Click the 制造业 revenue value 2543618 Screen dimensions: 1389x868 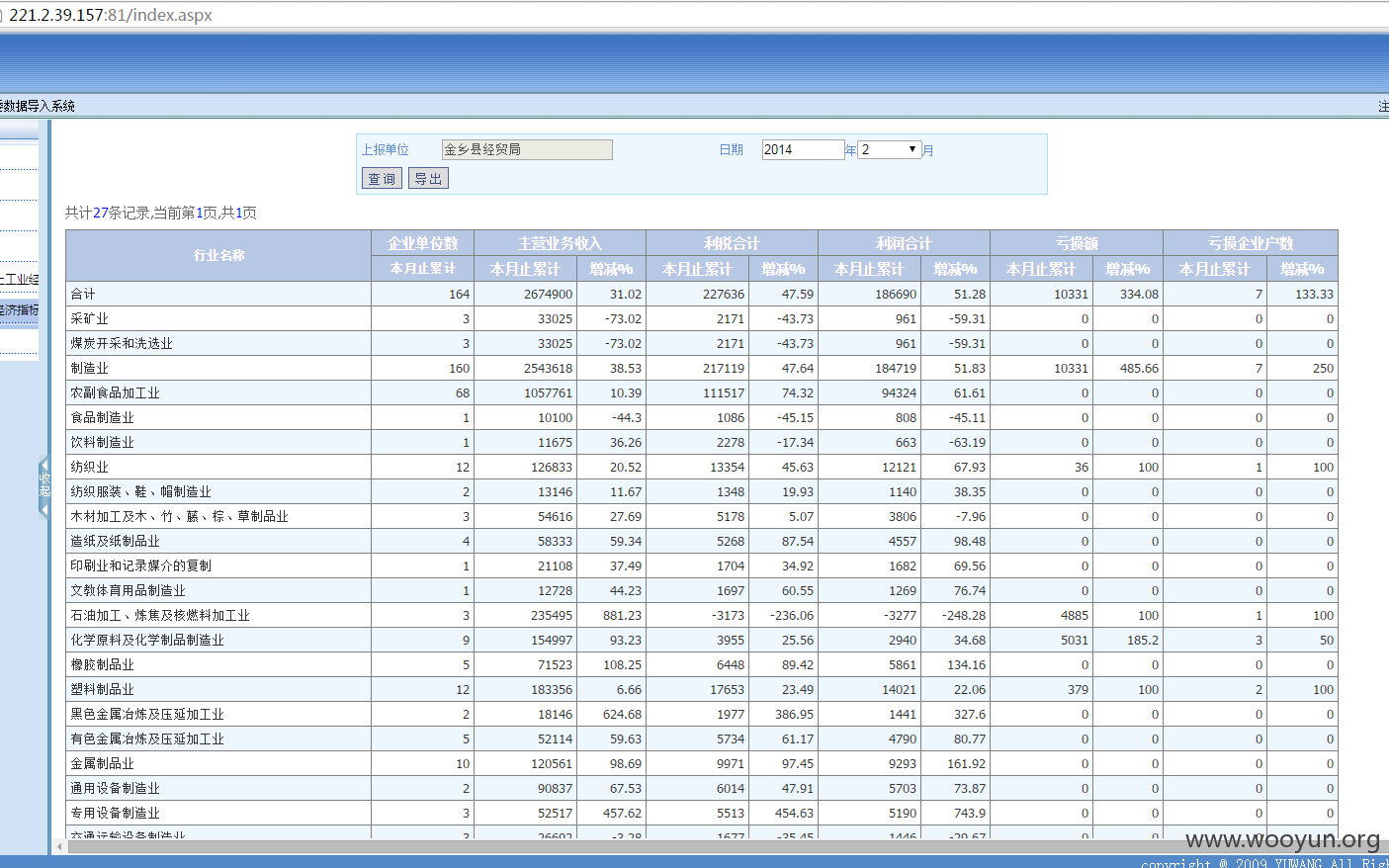click(x=548, y=368)
